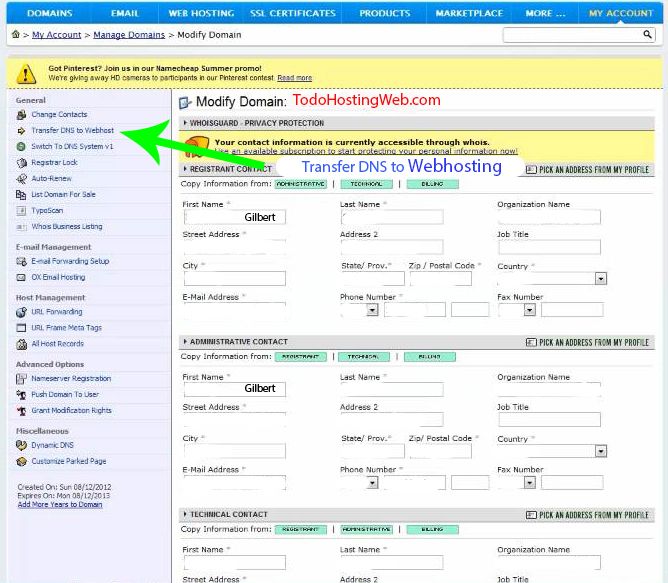Click the Switch To DNS System v1 icon
The width and height of the screenshot is (668, 583).
point(21,147)
